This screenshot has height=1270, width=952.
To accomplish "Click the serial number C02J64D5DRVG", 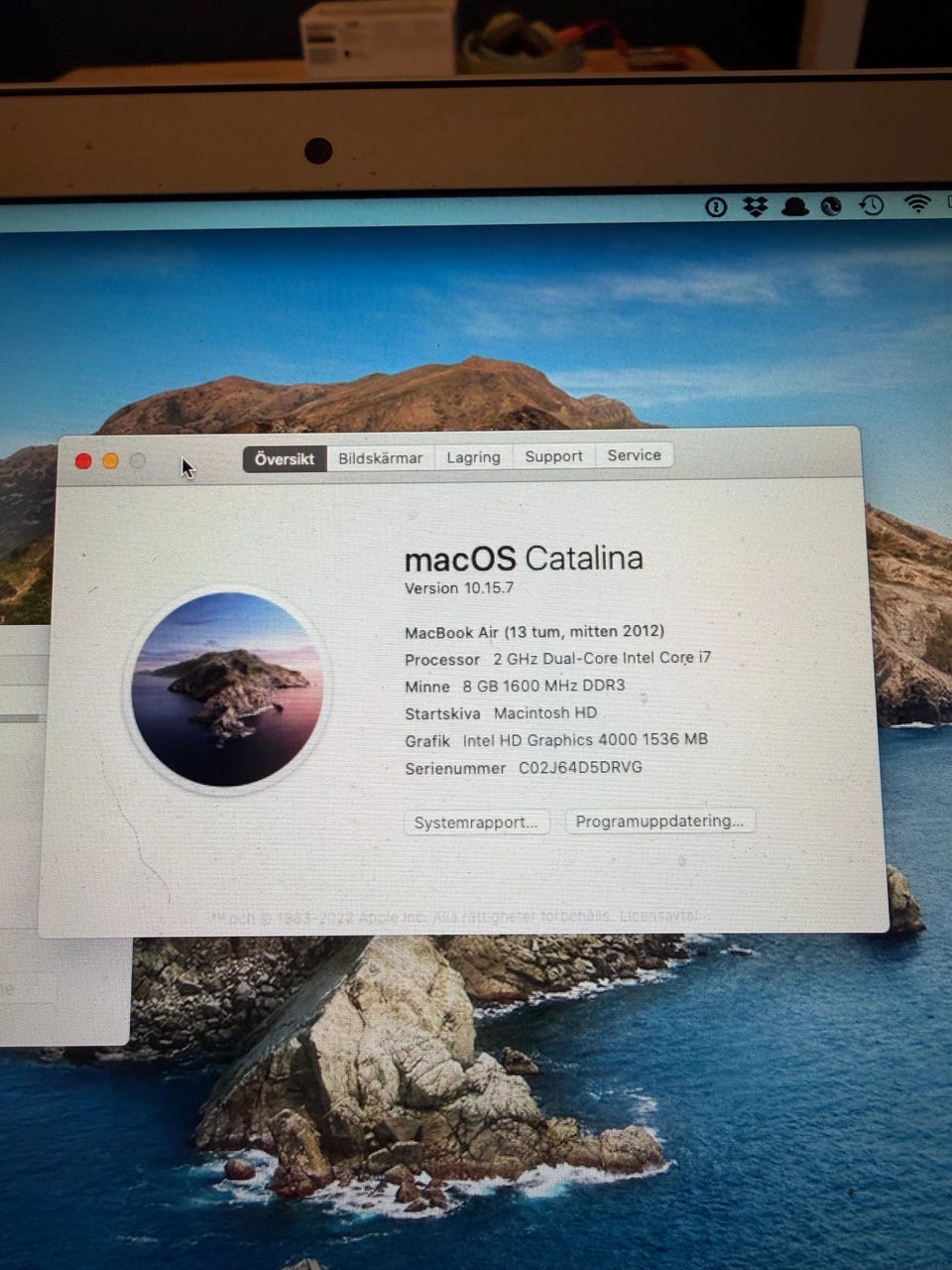I will click(580, 768).
